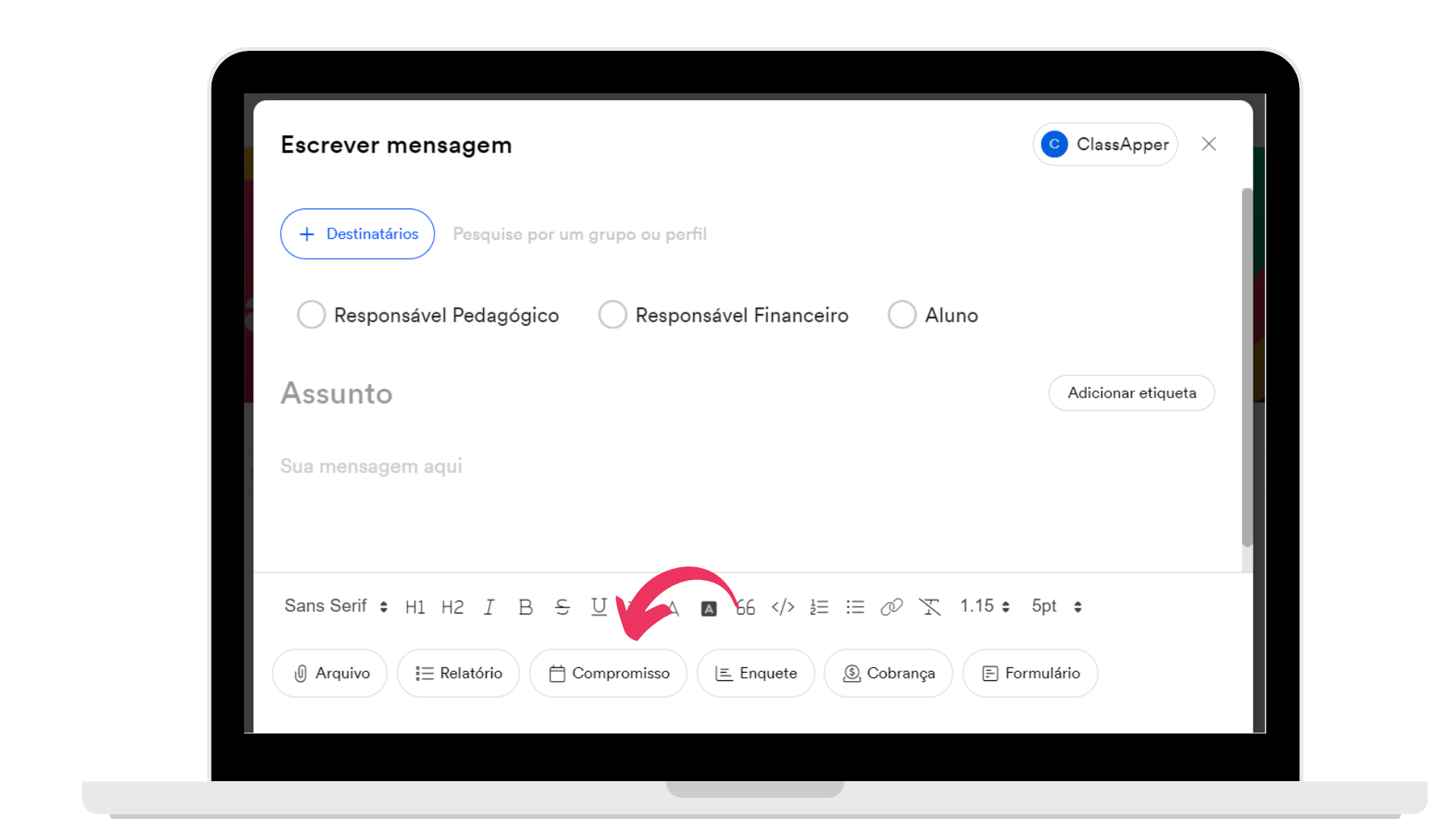Viewport: 1456px width, 819px height.
Task: Insert a hyperlink with the link icon
Action: coord(892,607)
